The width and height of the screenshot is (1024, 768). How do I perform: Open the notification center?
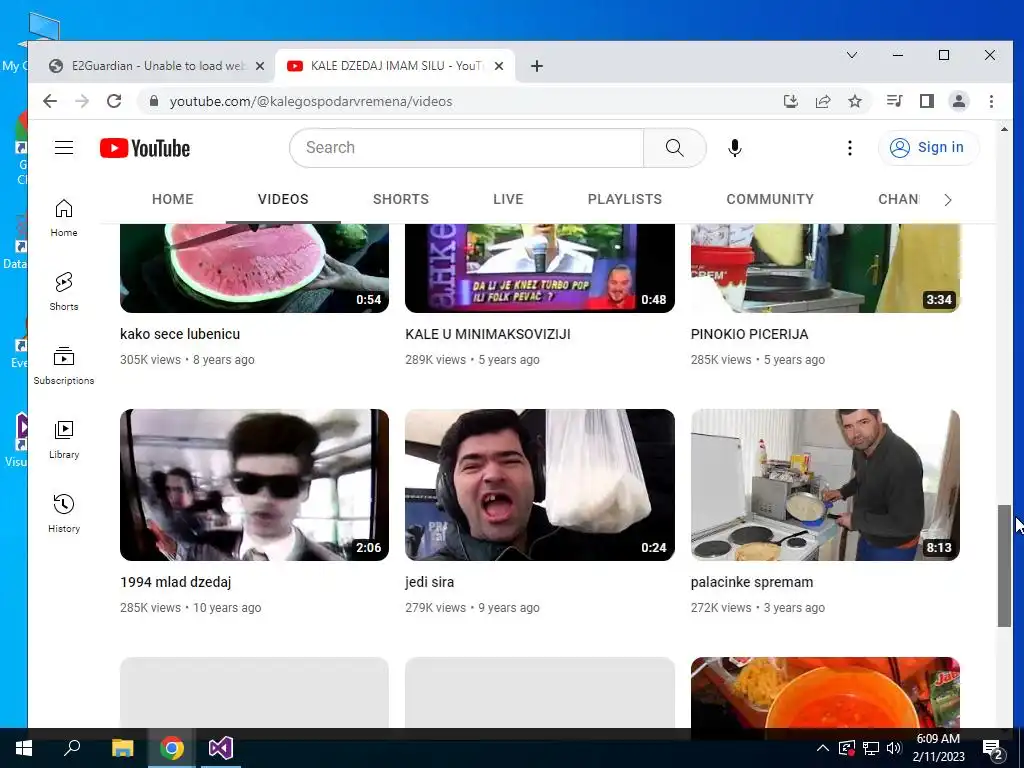click(993, 748)
